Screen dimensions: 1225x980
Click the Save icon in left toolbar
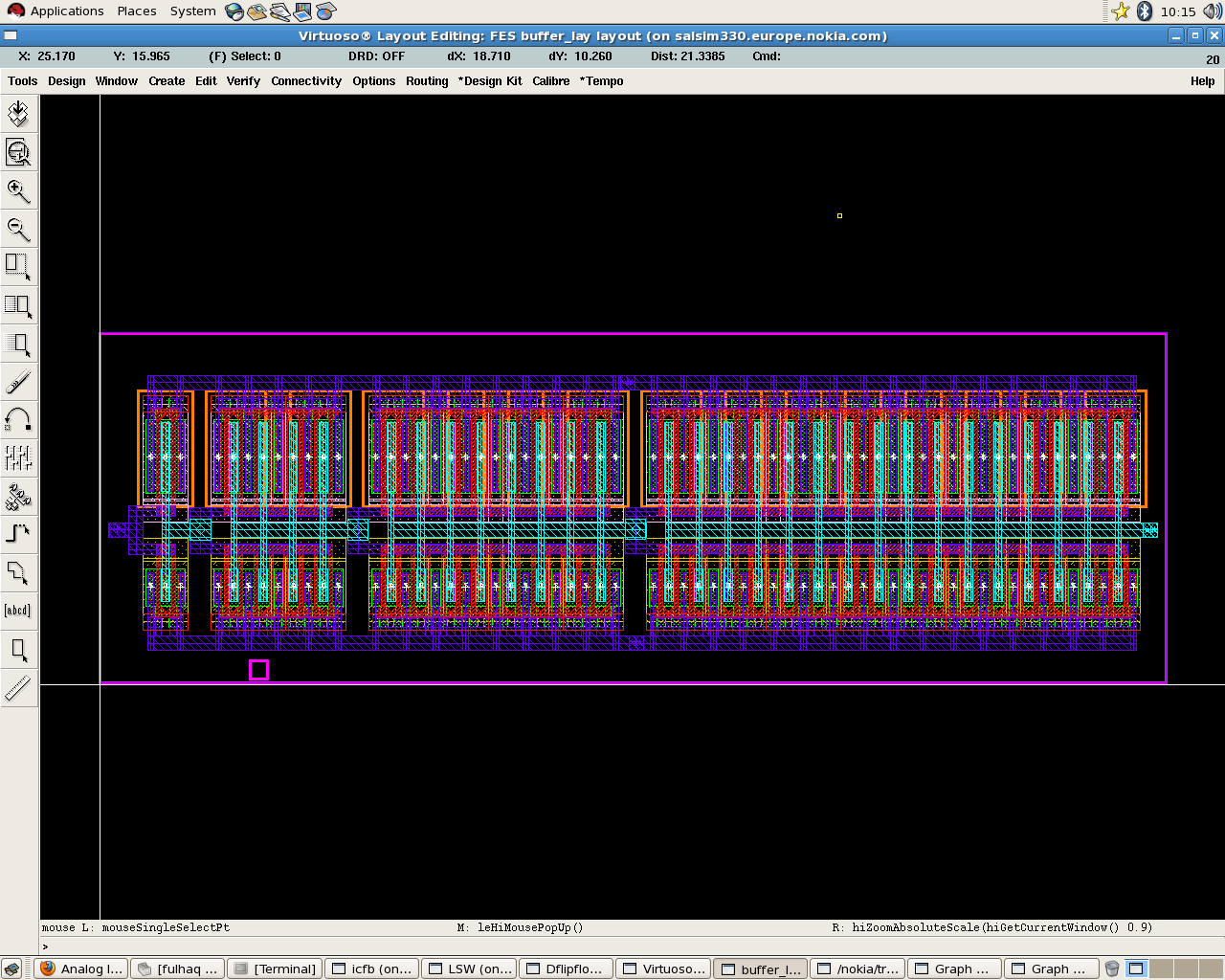[18, 114]
